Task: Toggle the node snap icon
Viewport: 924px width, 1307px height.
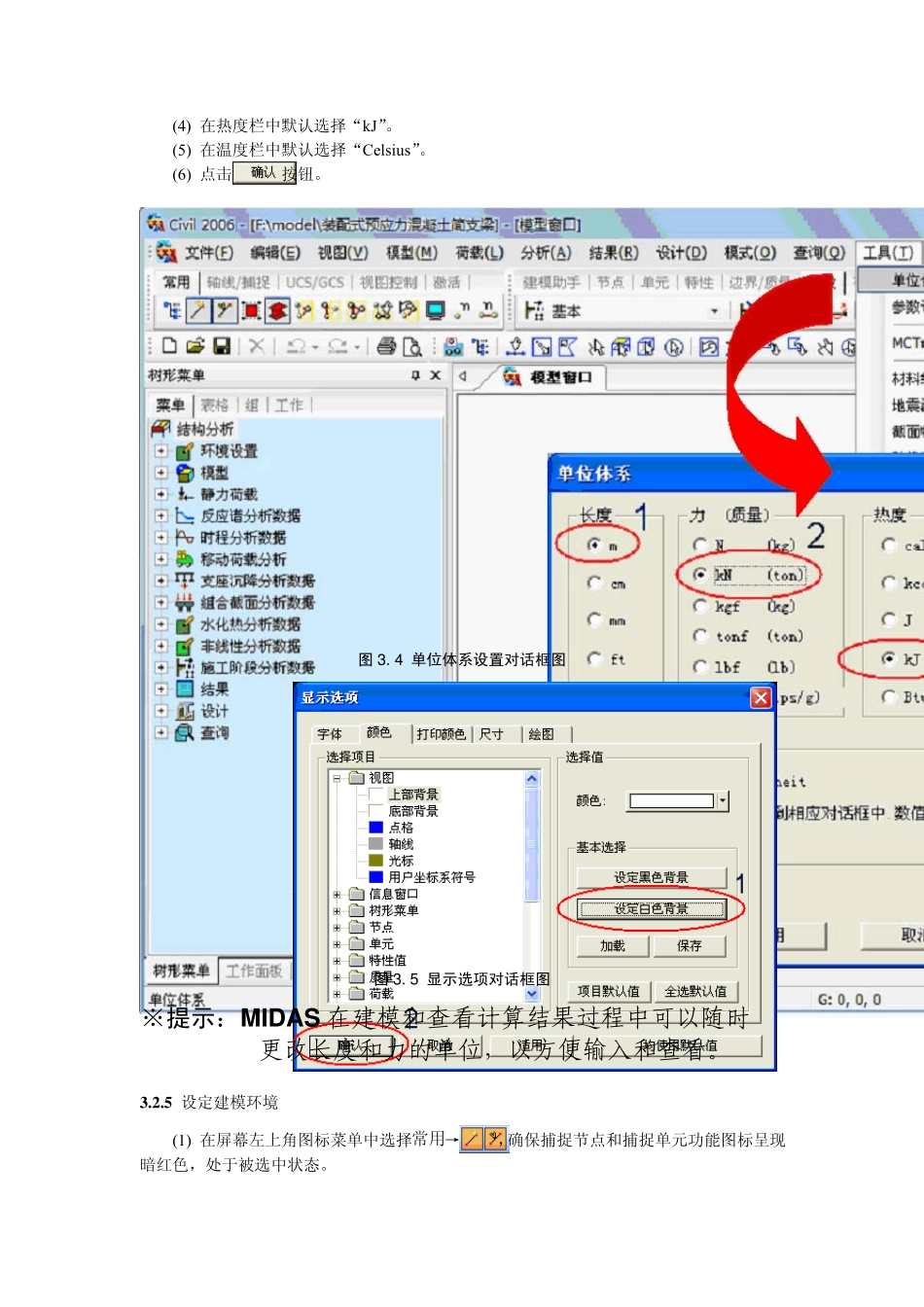Action: (x=198, y=311)
